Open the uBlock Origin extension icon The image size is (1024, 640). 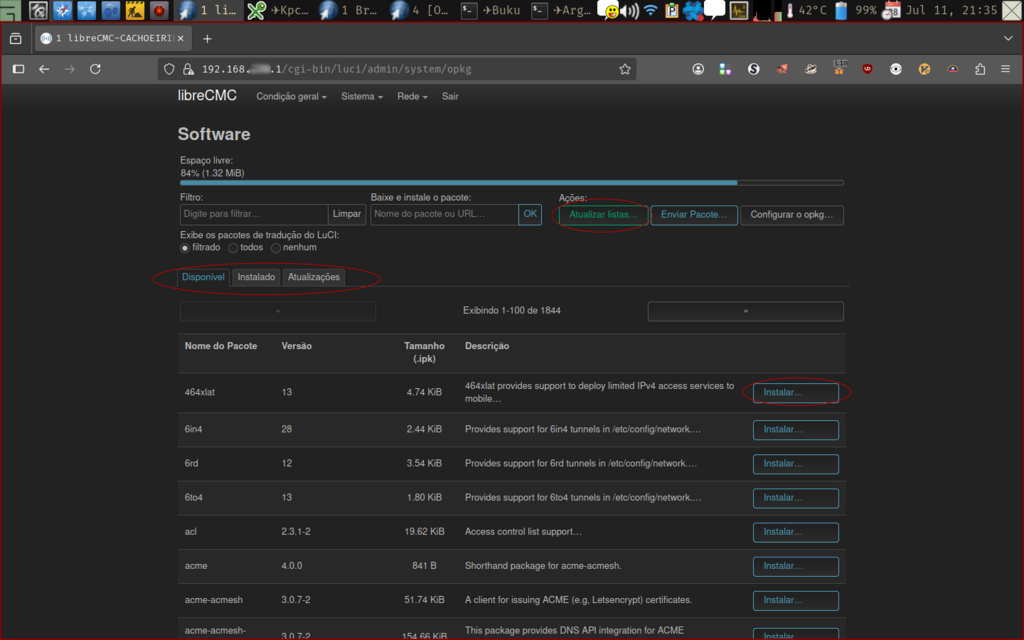pos(868,69)
